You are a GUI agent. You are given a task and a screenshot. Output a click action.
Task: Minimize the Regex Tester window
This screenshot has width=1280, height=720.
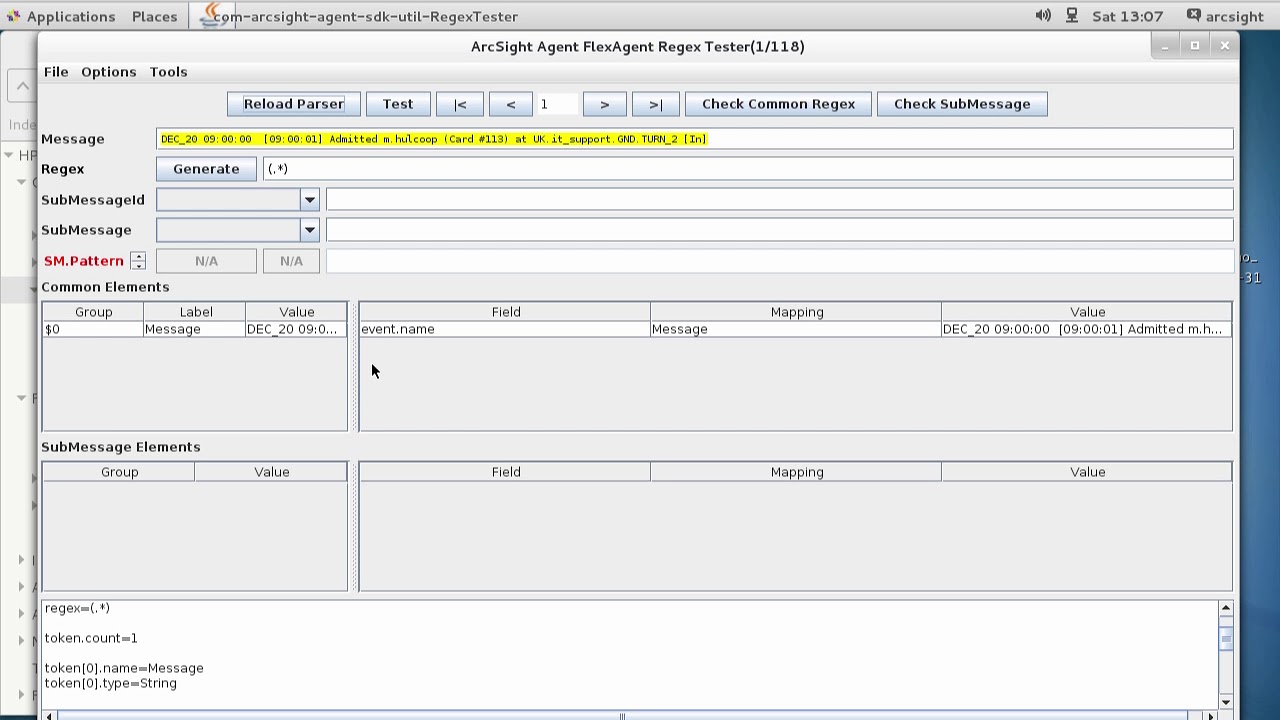tap(1165, 46)
